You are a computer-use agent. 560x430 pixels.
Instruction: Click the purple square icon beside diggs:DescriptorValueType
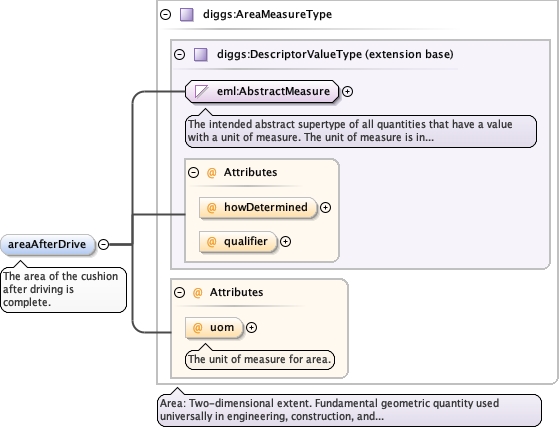coord(200,55)
